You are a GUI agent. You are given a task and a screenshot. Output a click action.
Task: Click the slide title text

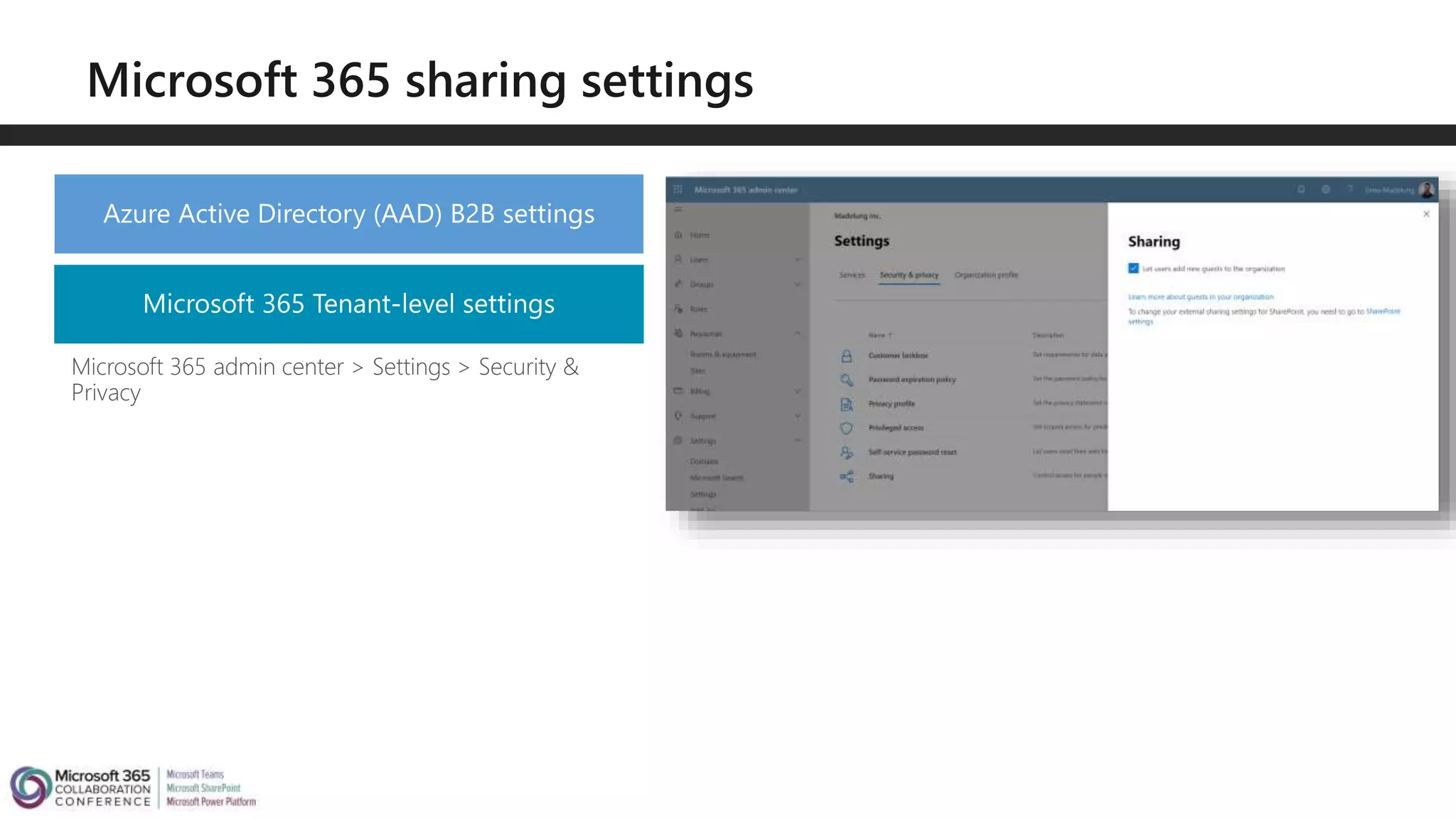tap(419, 80)
